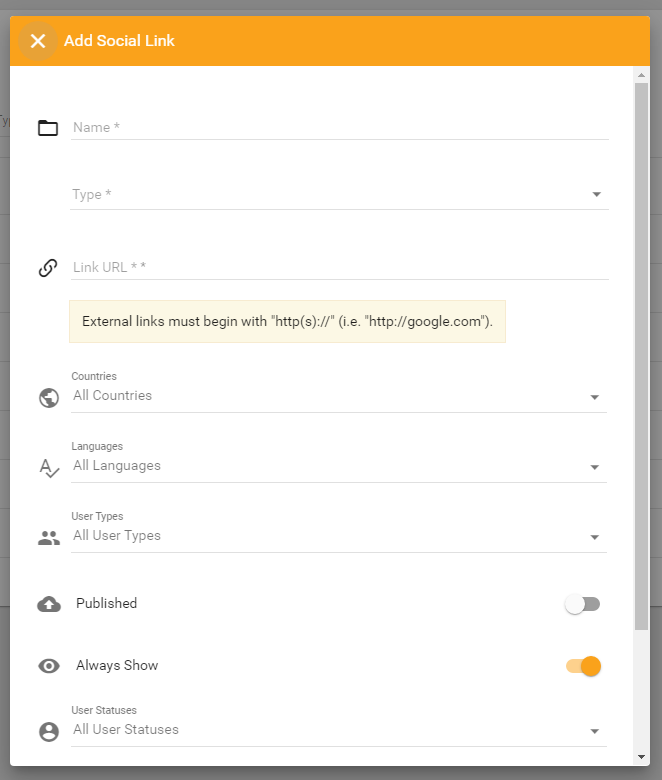Expand the Countries dropdown arrow

pos(595,398)
